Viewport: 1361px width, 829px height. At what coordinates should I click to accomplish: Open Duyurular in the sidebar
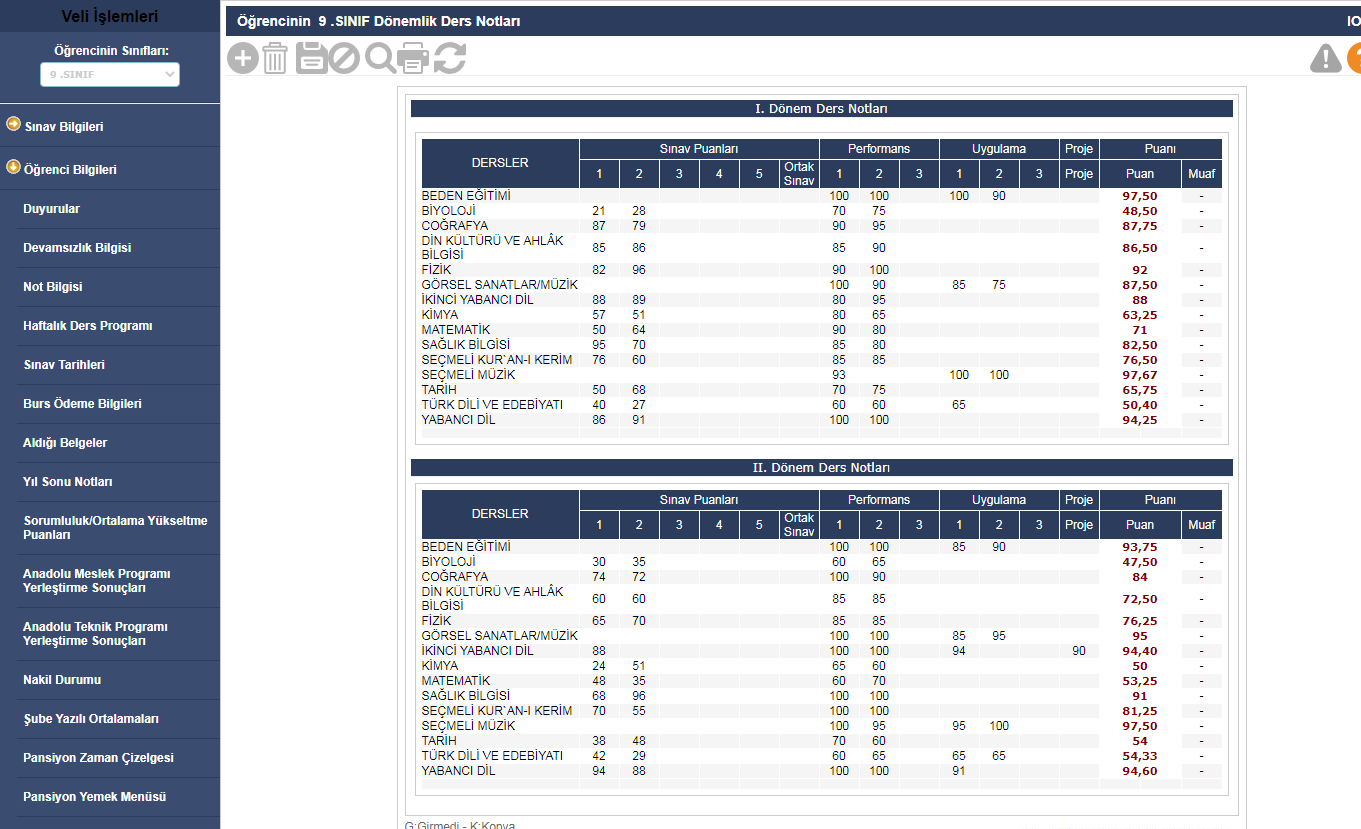tap(51, 209)
